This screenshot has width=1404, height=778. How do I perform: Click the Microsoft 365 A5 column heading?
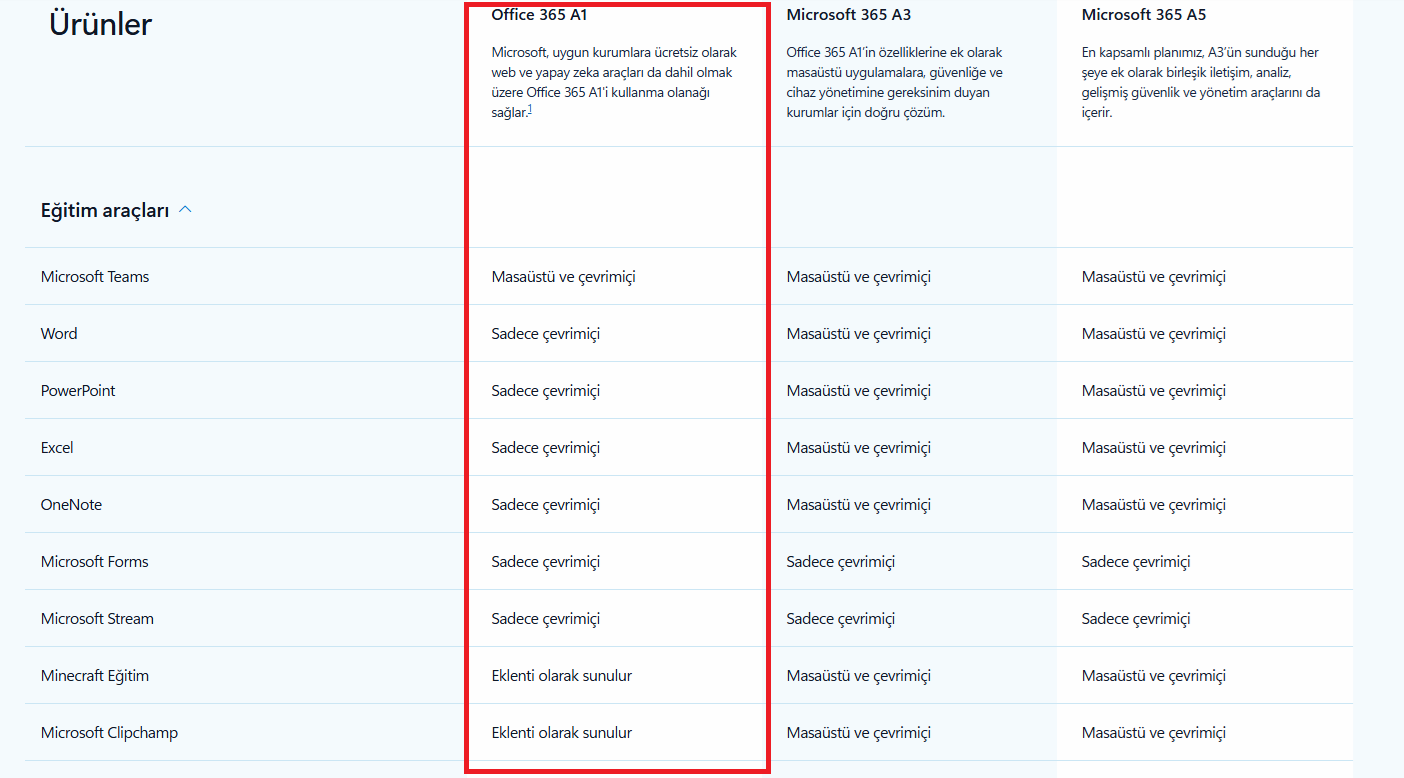[1144, 15]
